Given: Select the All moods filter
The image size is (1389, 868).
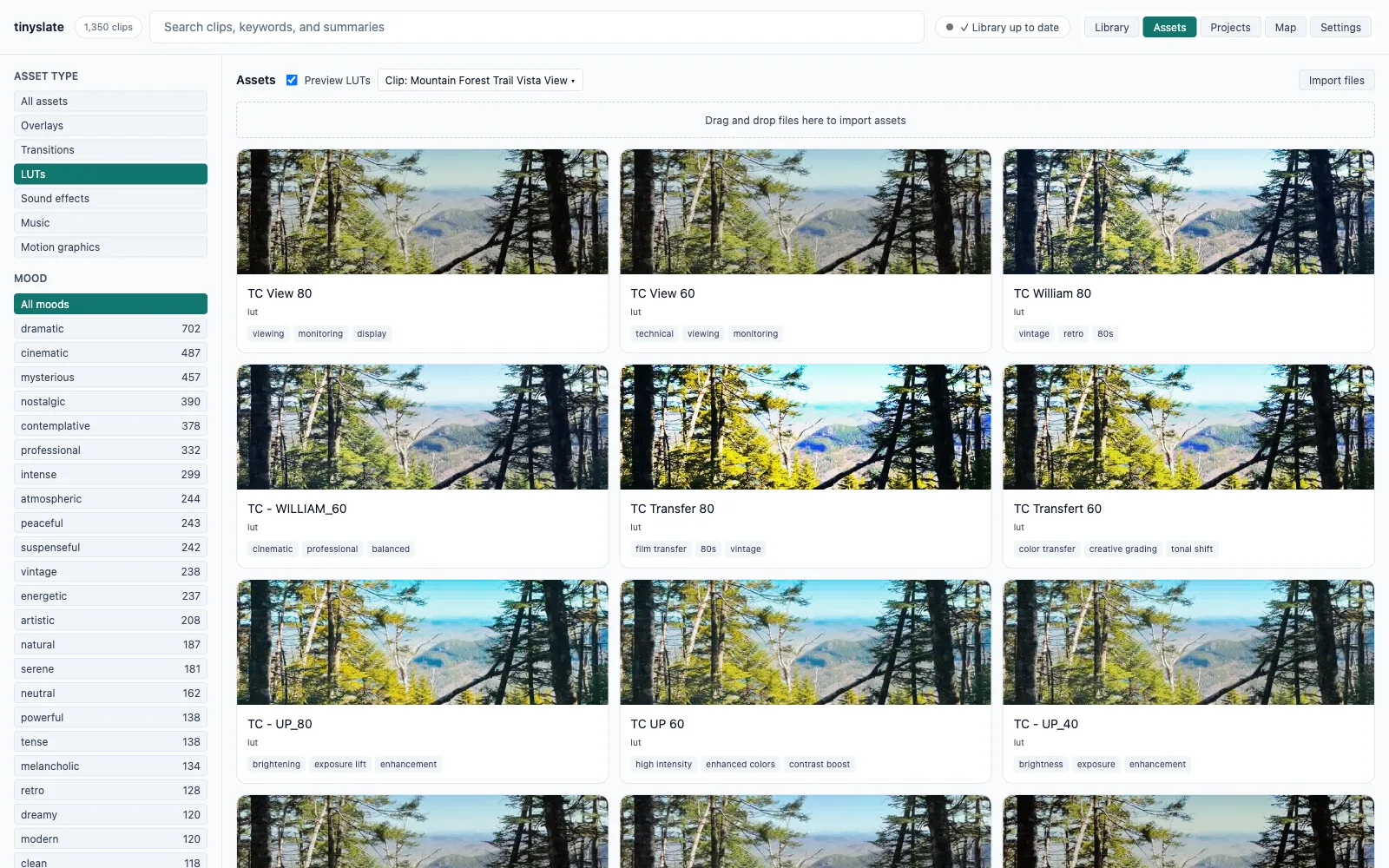Looking at the screenshot, I should [110, 304].
